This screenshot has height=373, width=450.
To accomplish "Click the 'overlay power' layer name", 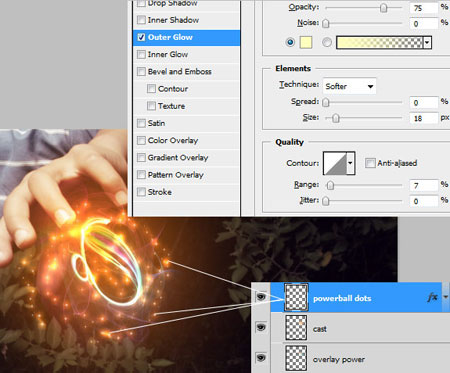I will click(339, 360).
